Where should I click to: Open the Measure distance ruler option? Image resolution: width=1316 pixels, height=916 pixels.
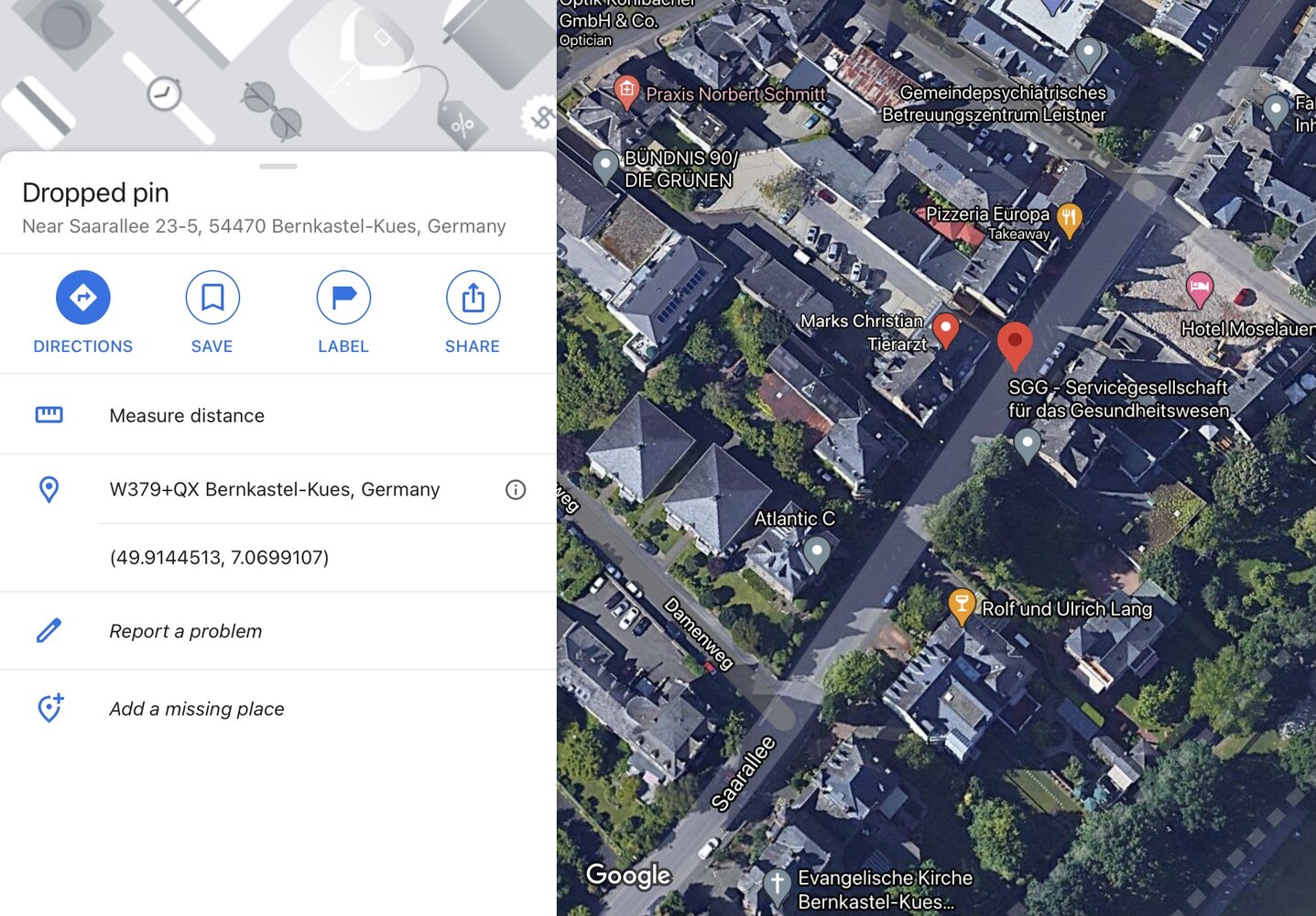tap(278, 415)
